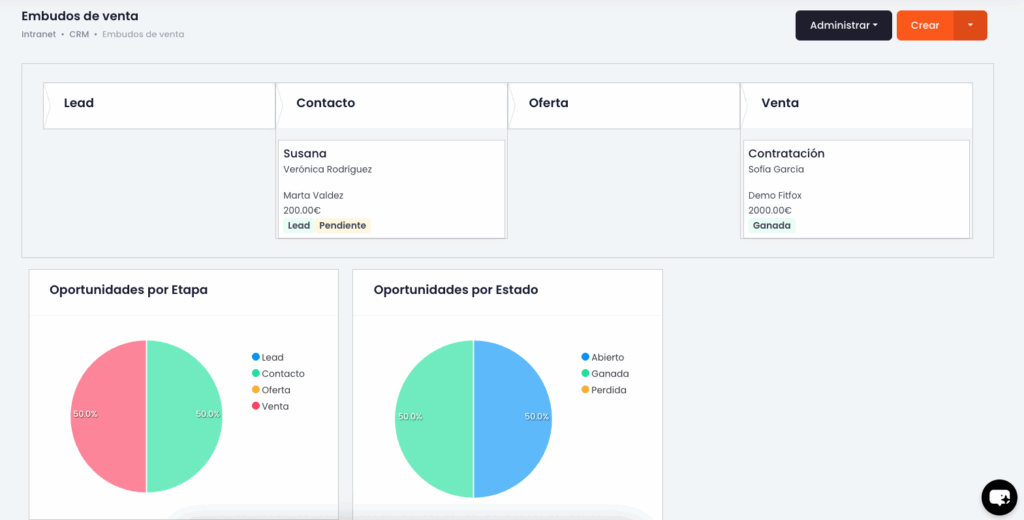1024x520 pixels.
Task: Go to CRM breadcrumb link
Action: (x=79, y=34)
